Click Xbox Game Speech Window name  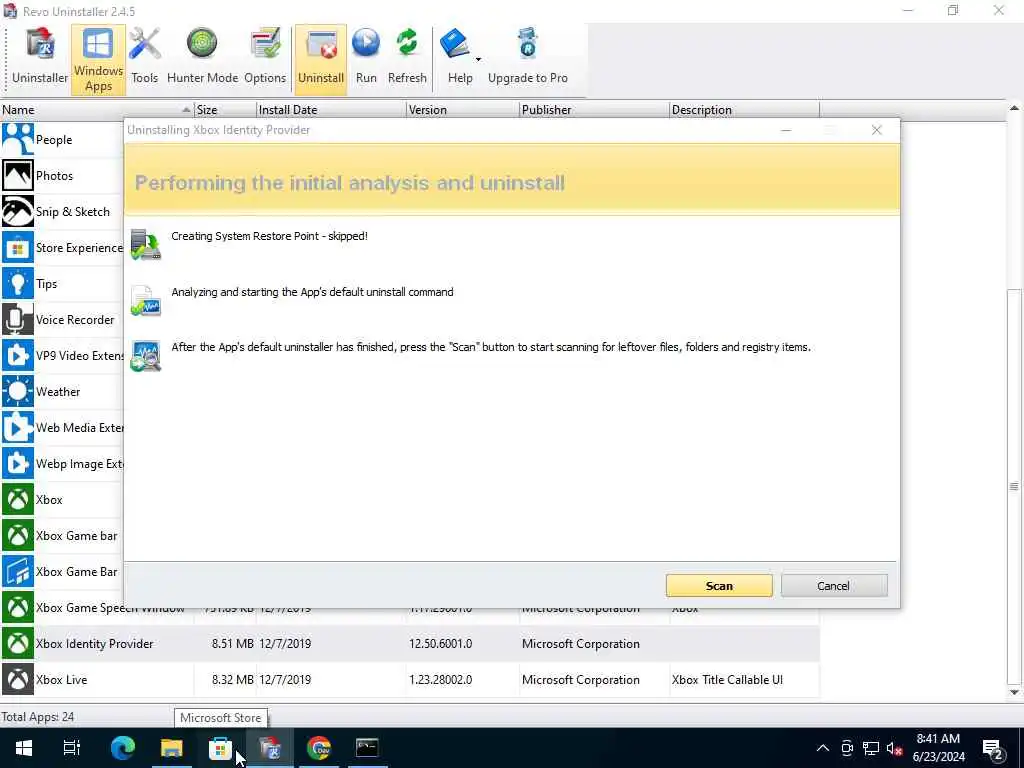click(110, 609)
